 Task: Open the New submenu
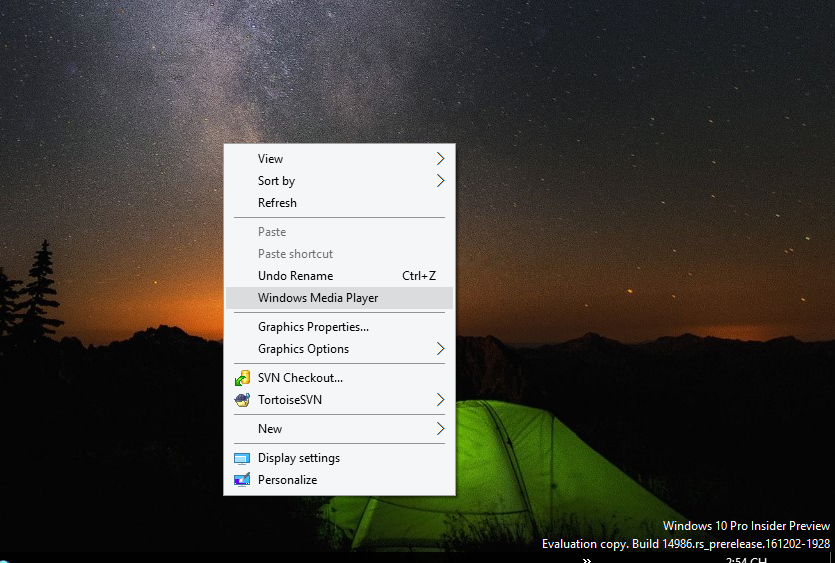(x=339, y=429)
